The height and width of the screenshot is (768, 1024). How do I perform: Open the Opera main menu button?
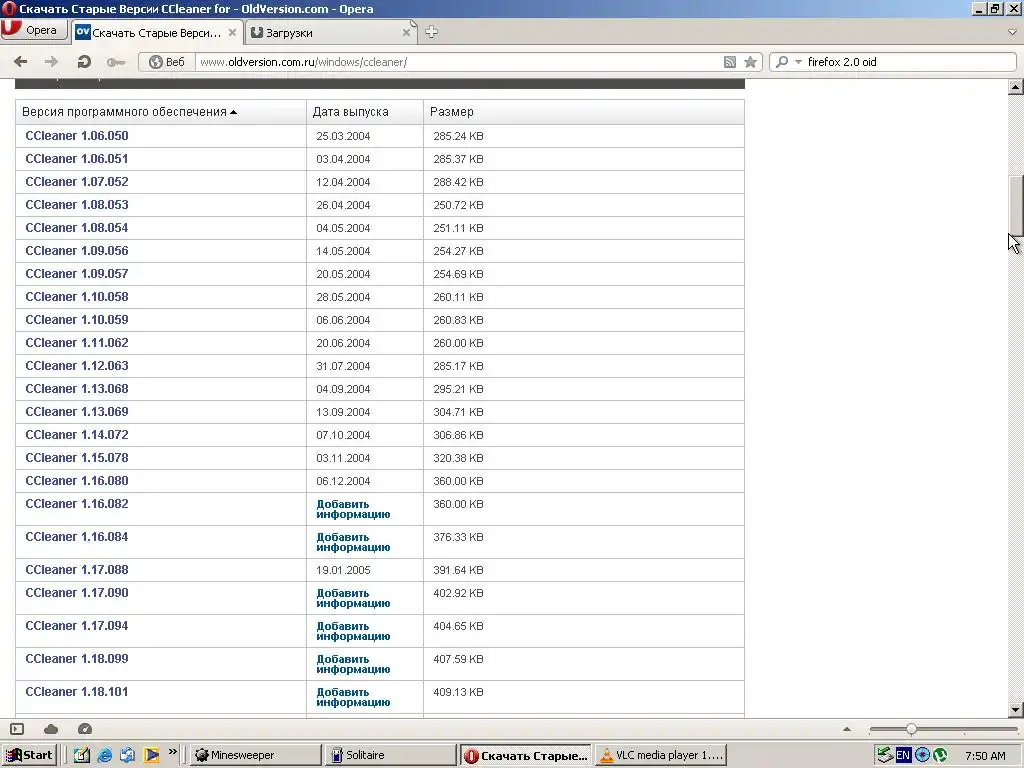tap(34, 30)
